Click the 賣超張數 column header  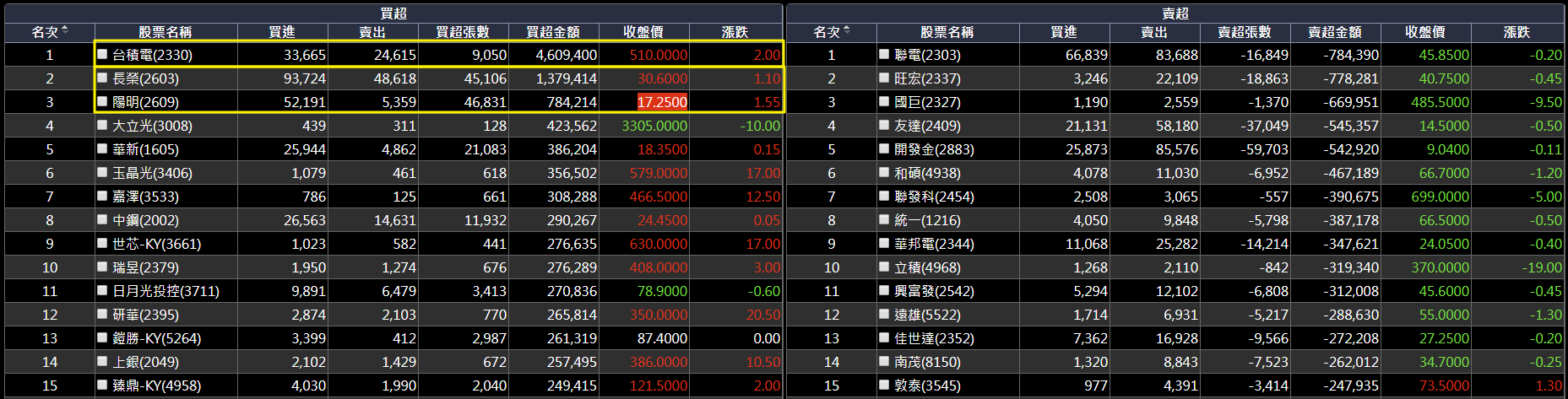point(1245,32)
